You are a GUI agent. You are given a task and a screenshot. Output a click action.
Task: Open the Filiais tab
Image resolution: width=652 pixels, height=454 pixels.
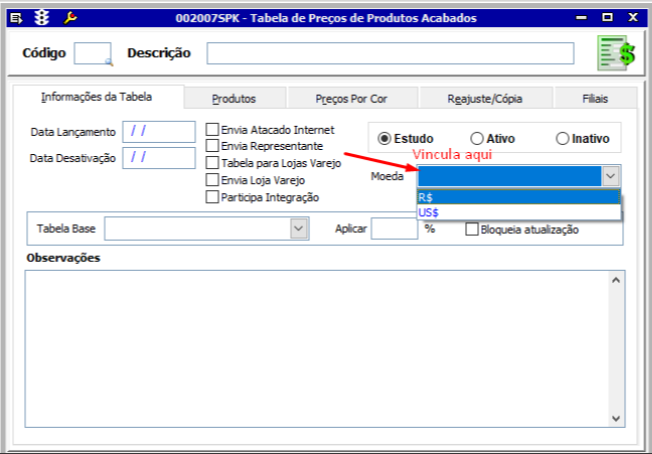pyautogui.click(x=595, y=99)
